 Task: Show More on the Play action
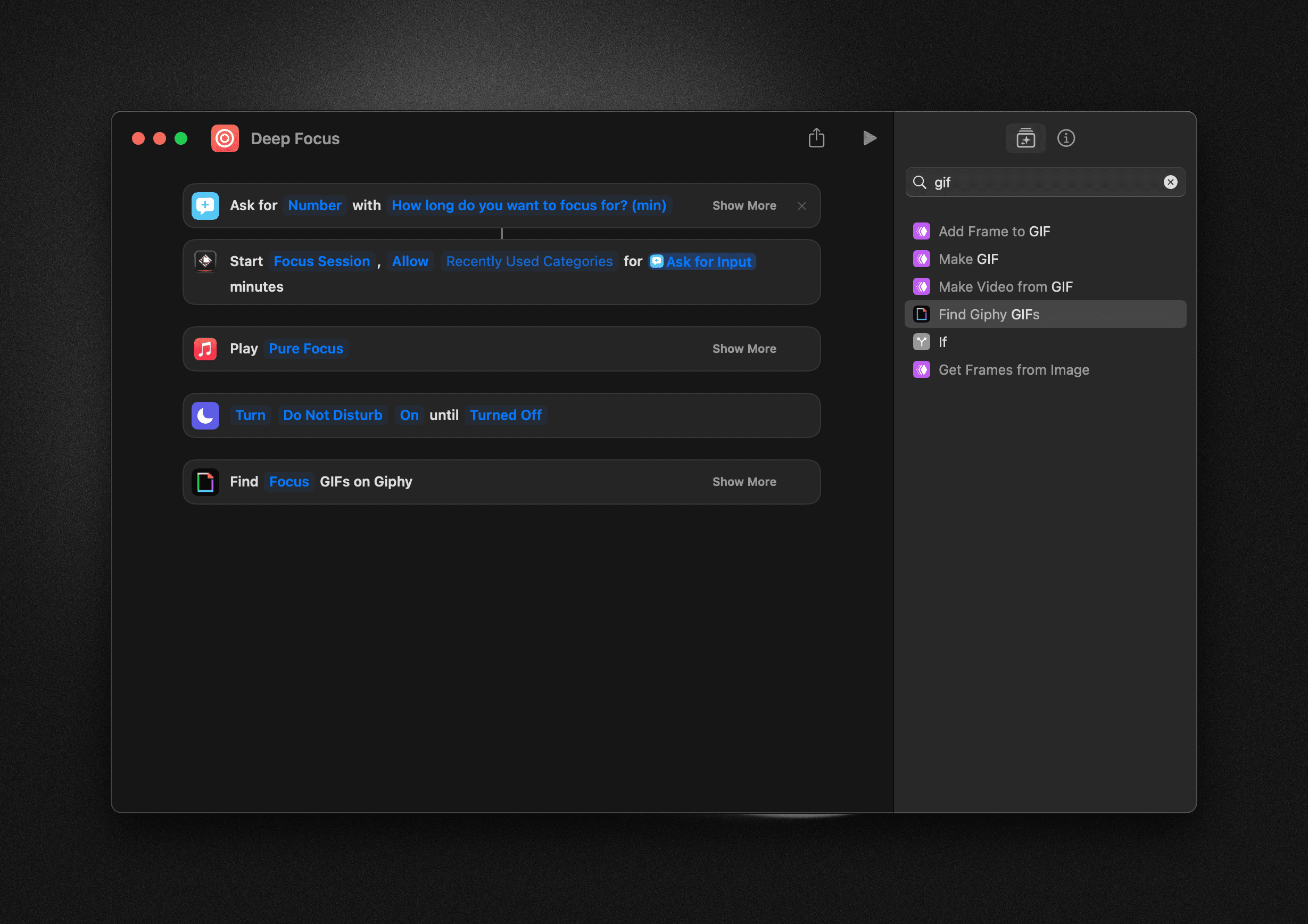coord(744,349)
